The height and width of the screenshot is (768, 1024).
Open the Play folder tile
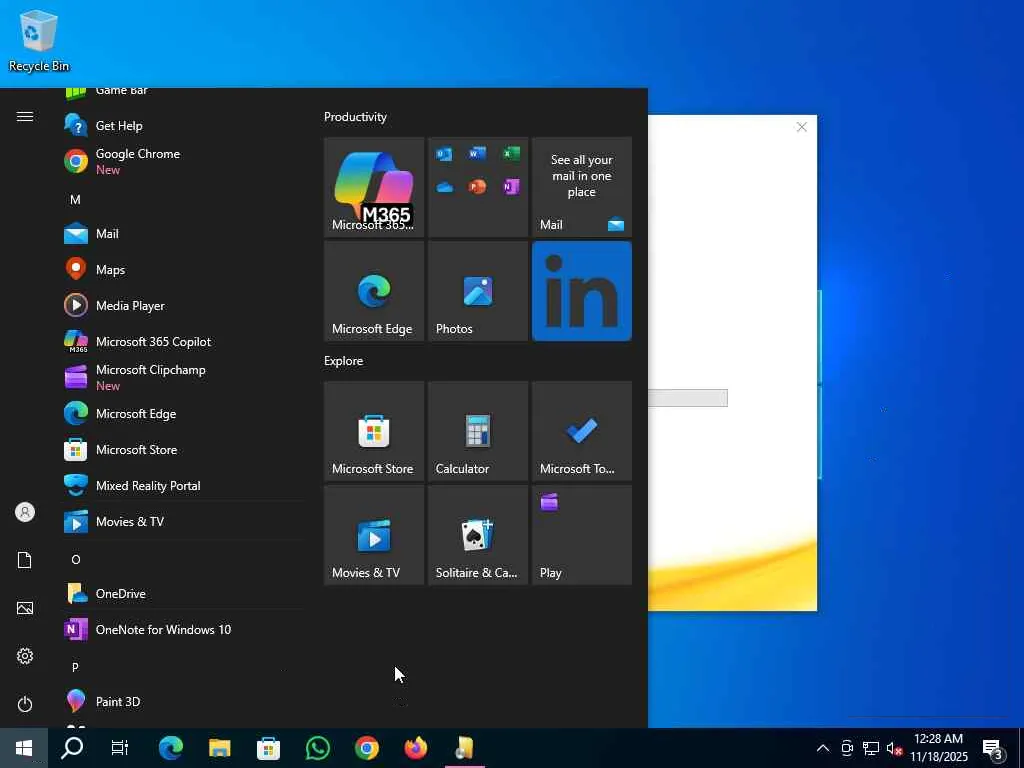[582, 535]
